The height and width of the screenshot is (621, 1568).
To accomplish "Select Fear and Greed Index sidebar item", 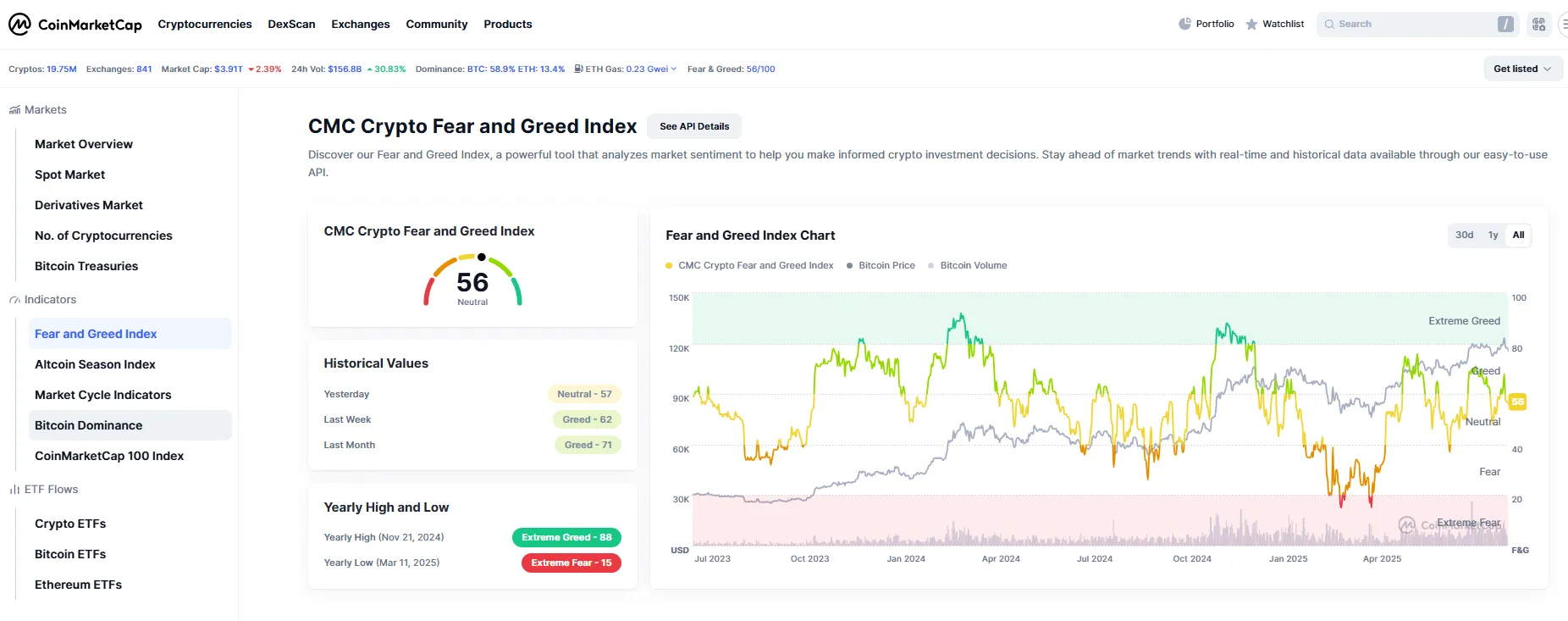I will (130, 334).
